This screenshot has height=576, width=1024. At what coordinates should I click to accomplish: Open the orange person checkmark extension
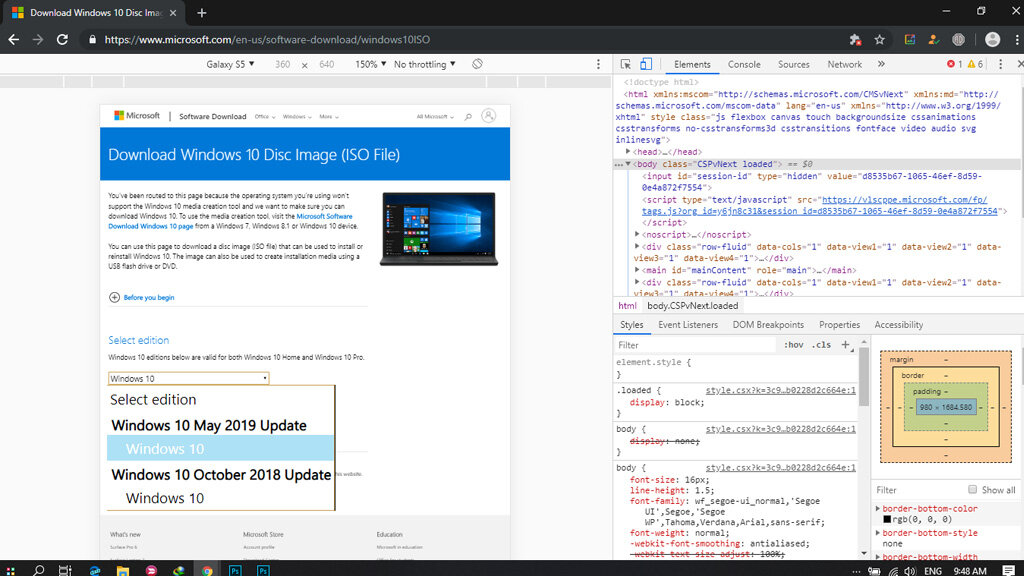pyautogui.click(x=934, y=40)
